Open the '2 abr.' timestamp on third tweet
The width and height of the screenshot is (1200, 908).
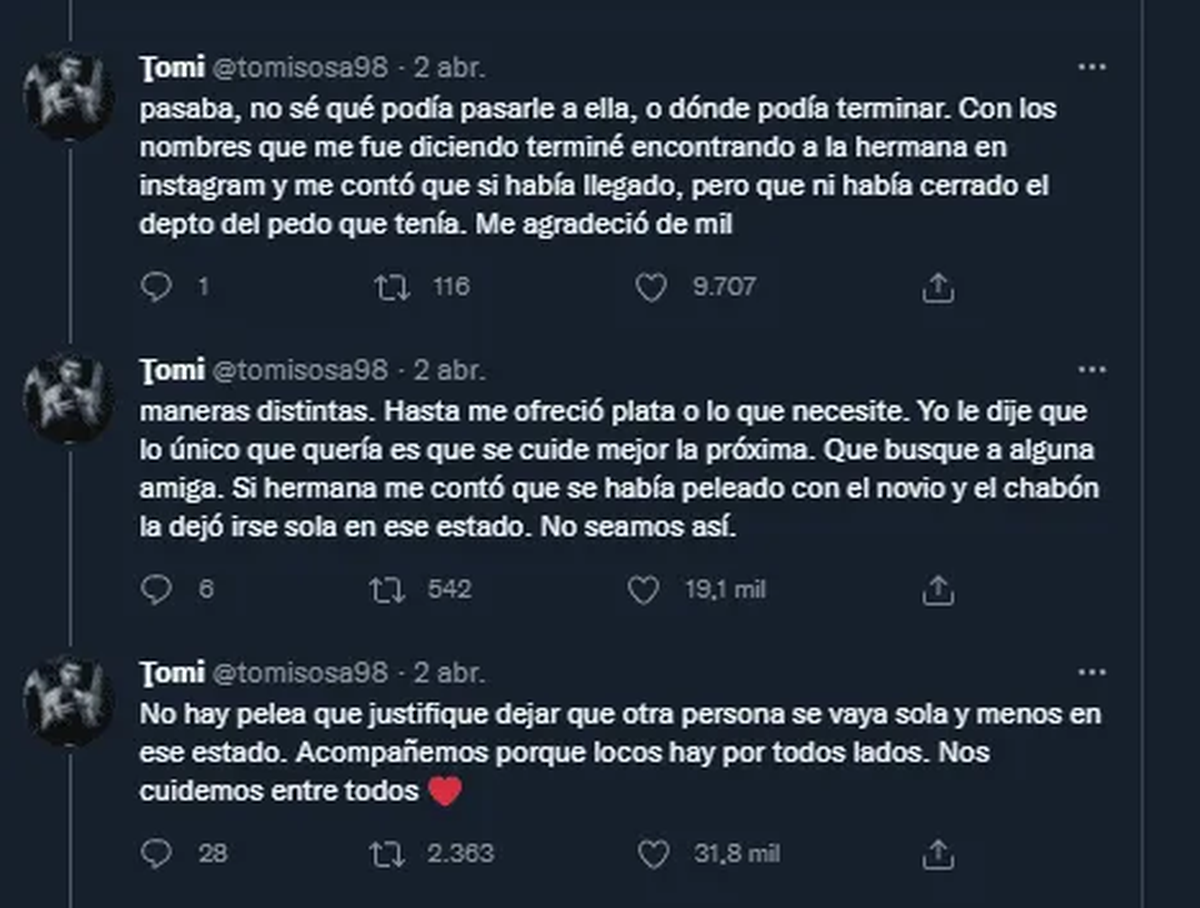[449, 673]
